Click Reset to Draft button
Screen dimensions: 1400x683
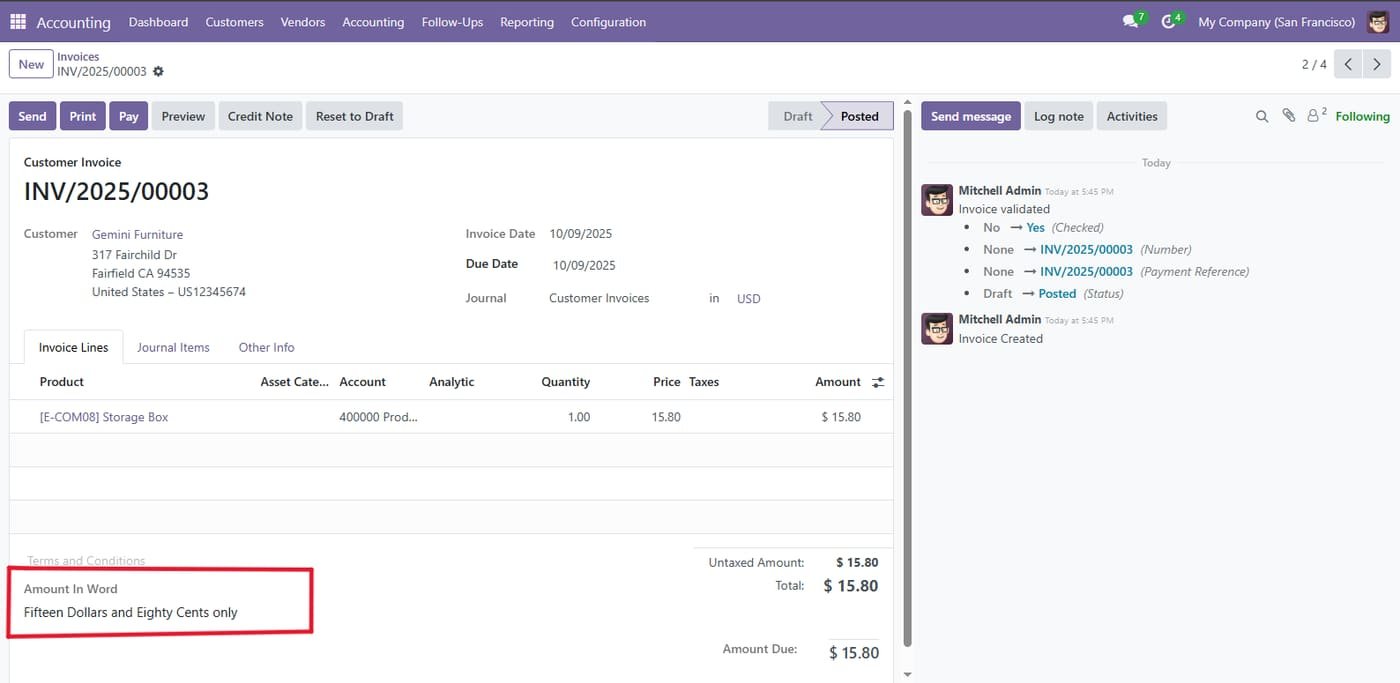point(354,116)
